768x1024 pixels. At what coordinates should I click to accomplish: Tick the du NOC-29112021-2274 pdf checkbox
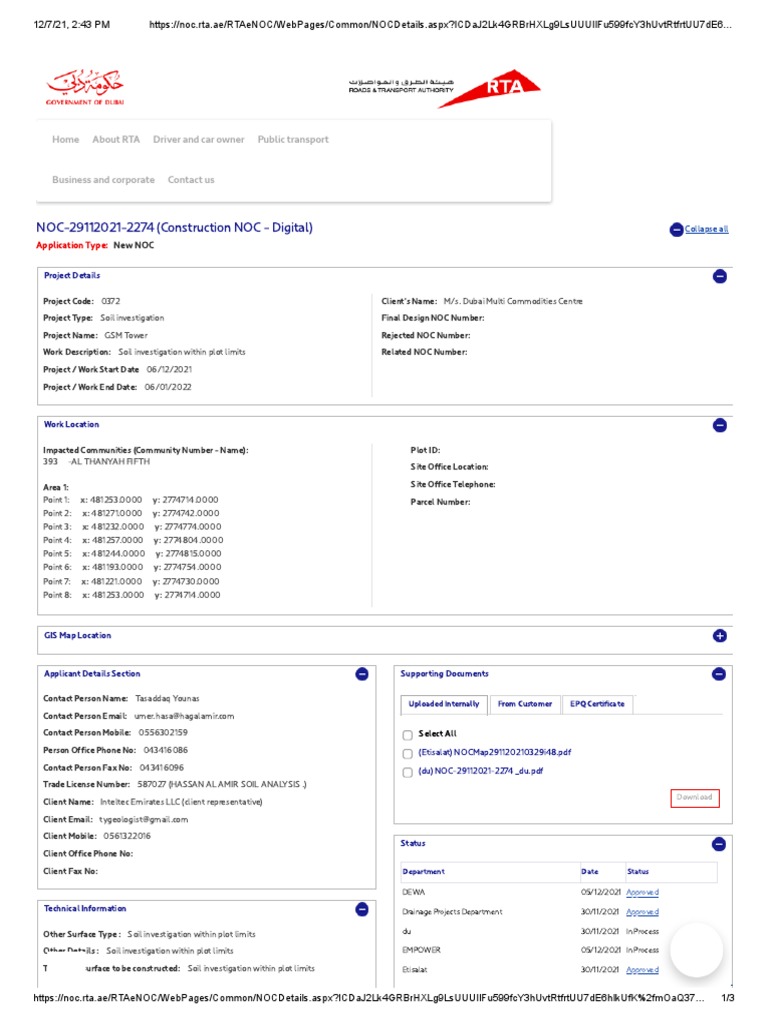point(407,772)
